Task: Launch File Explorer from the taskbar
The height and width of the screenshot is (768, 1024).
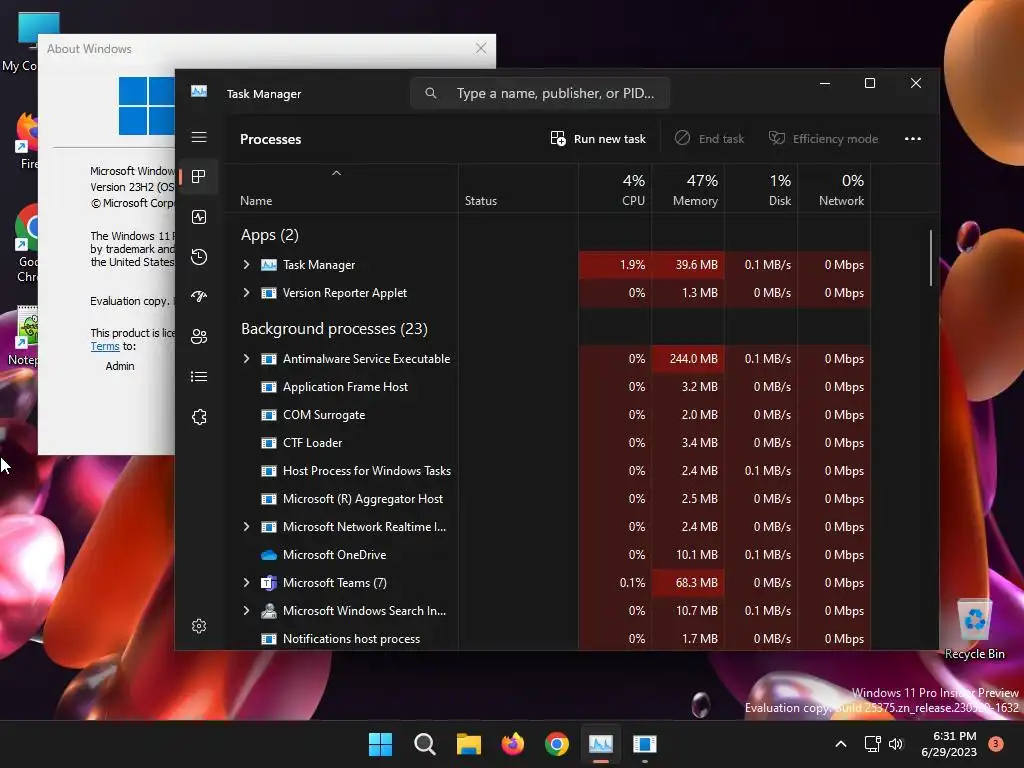Action: [469, 744]
